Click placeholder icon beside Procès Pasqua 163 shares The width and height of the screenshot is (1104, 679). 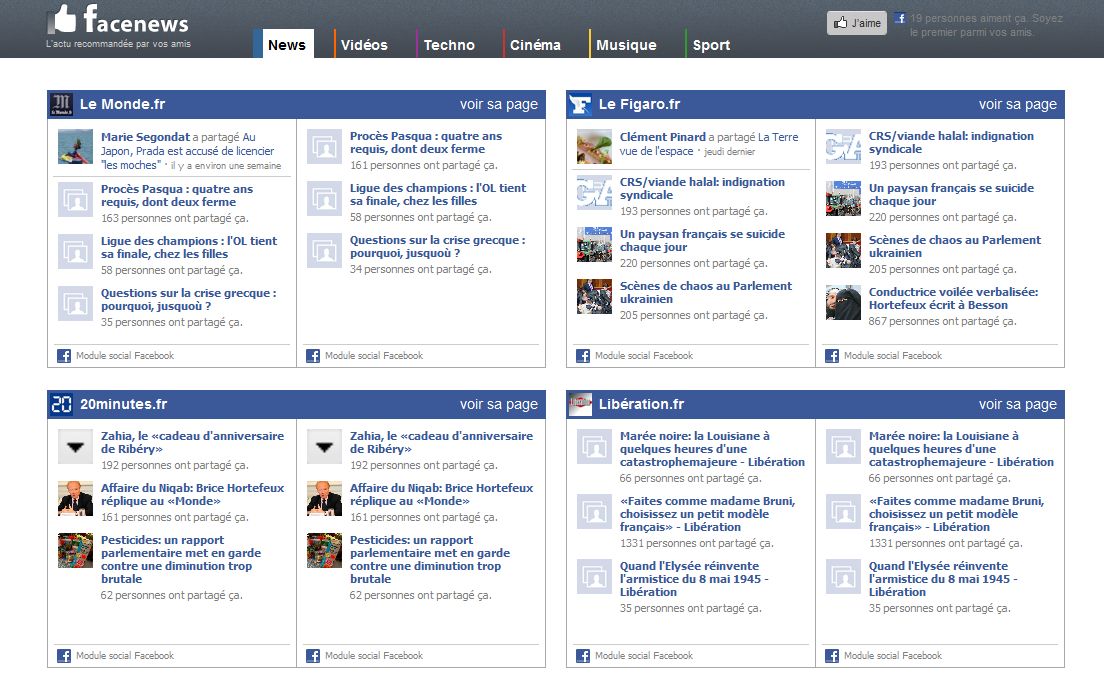coord(75,199)
